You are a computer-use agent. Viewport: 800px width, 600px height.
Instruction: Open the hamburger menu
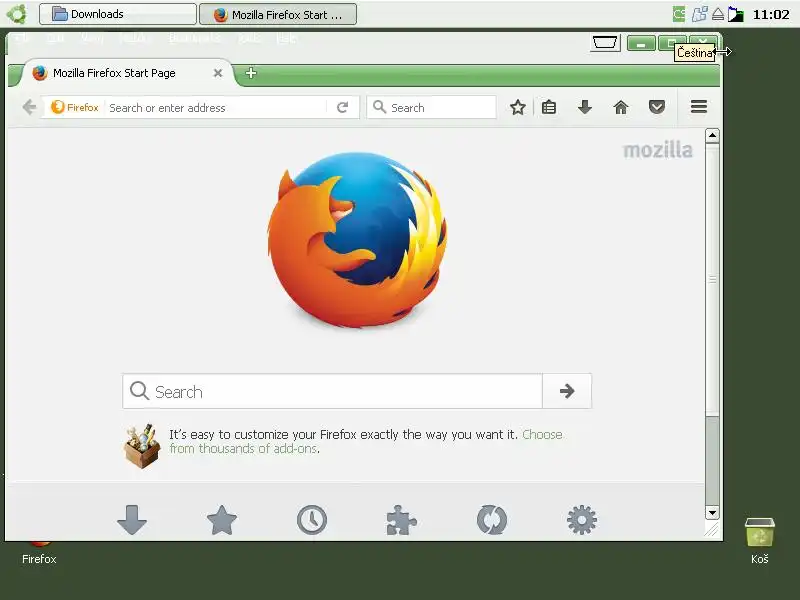click(x=699, y=107)
